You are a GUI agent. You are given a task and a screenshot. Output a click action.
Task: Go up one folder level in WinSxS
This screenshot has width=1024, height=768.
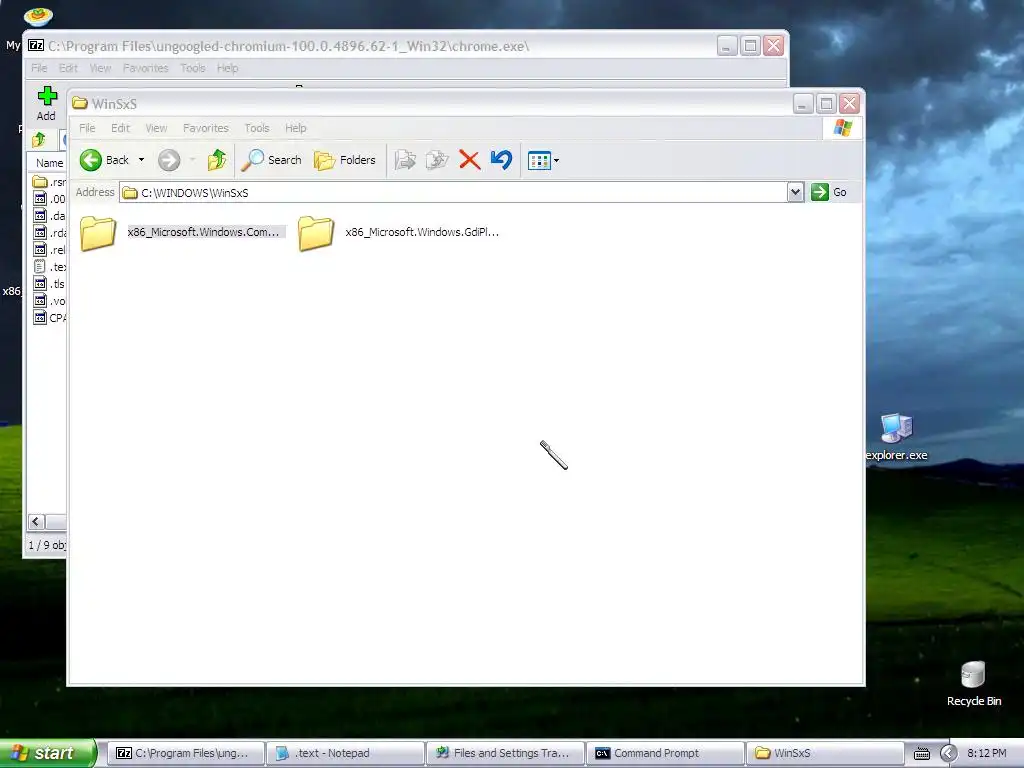point(217,160)
